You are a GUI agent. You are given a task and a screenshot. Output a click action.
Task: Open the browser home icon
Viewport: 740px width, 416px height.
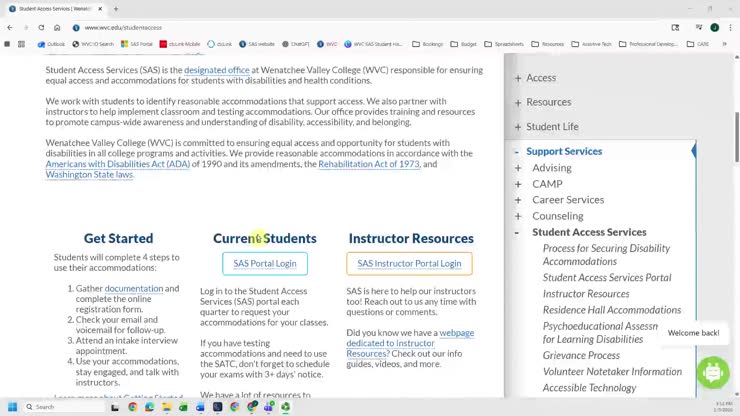pyautogui.click(x=57, y=27)
